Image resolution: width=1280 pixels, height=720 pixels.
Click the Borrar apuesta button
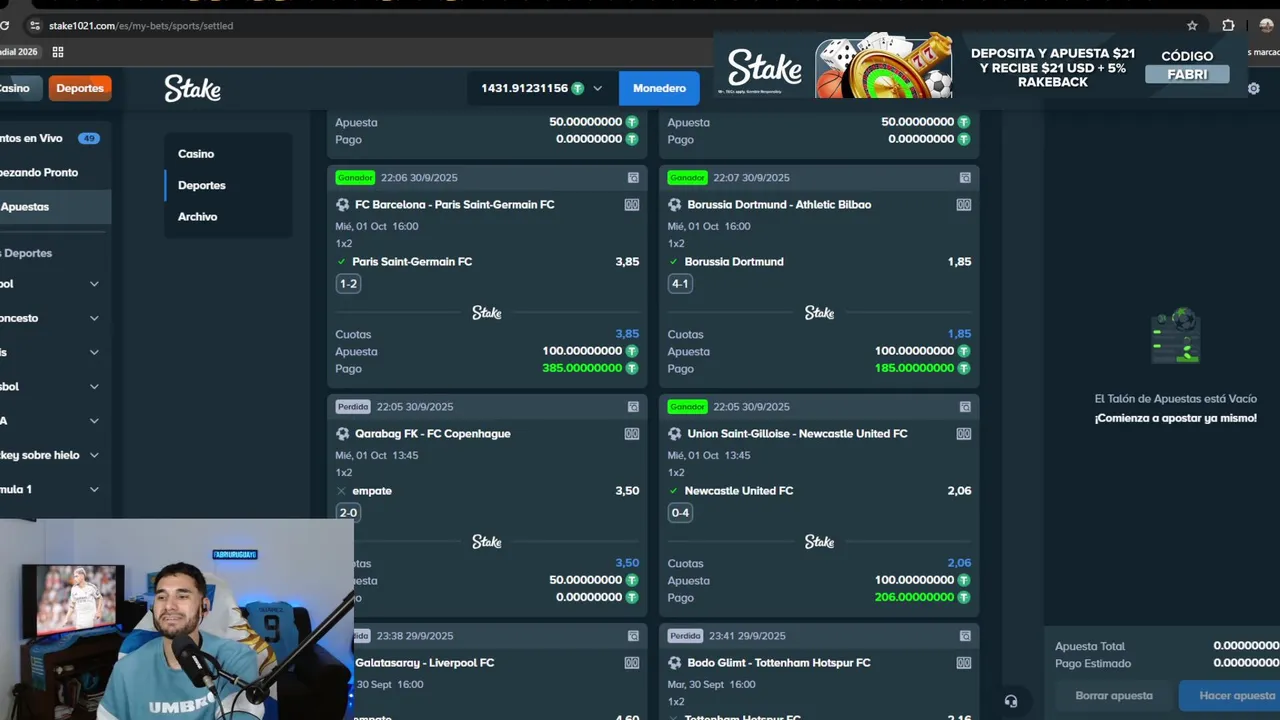tap(1114, 695)
